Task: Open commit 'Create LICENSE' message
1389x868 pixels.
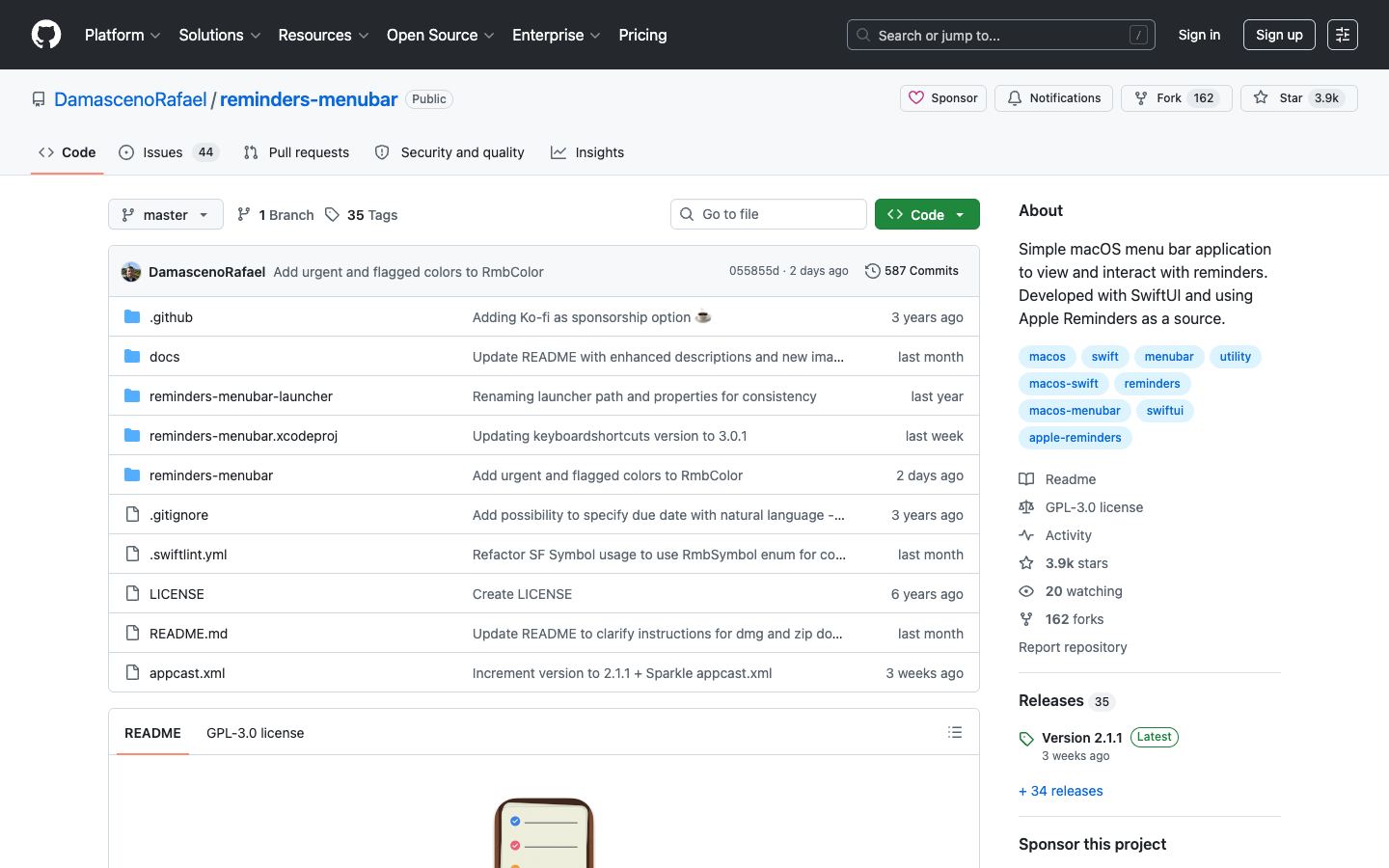Action: point(522,594)
